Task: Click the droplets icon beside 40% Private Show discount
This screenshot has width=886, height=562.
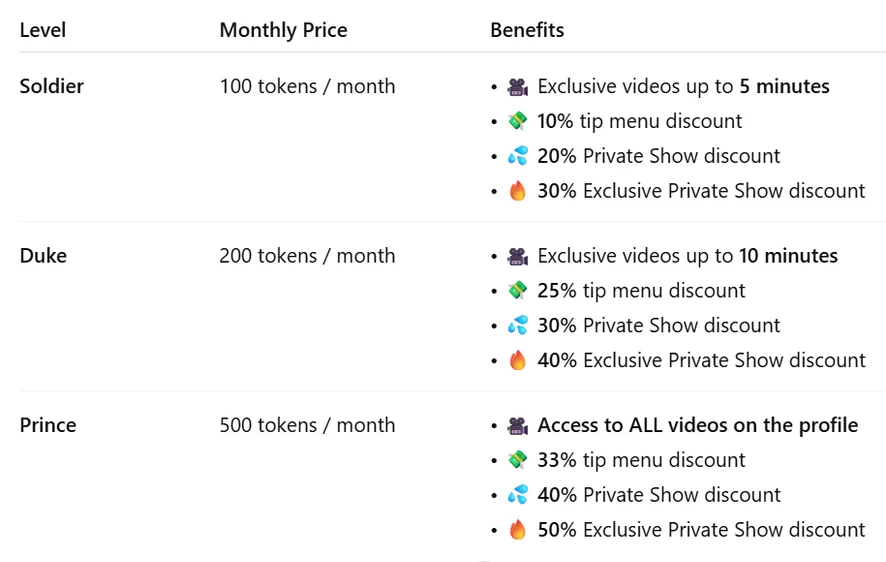Action: tap(517, 495)
